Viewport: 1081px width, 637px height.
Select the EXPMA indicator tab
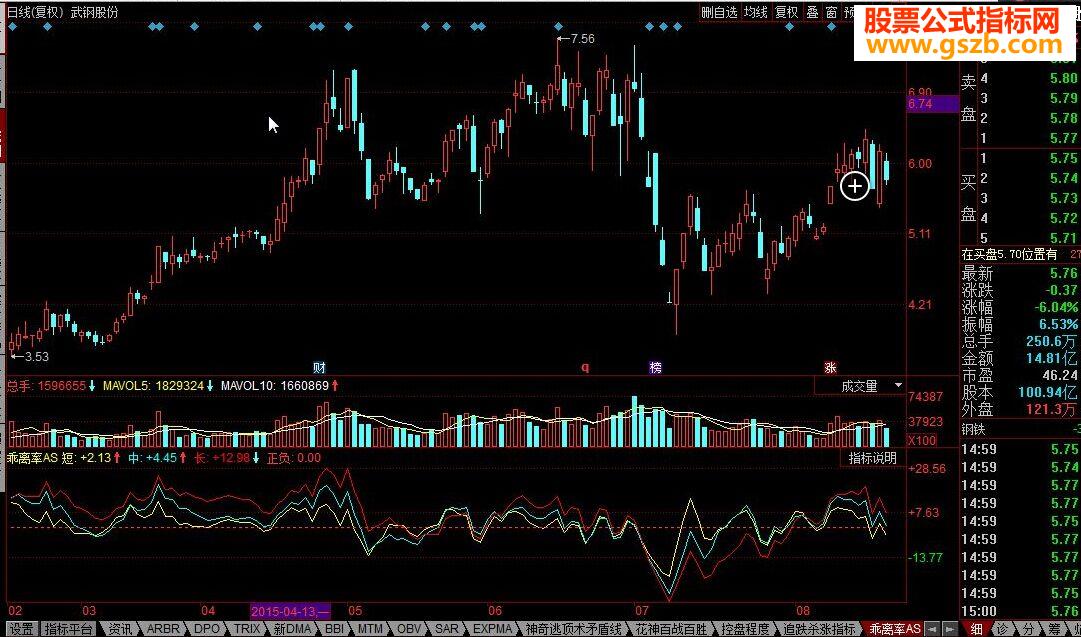click(x=492, y=629)
